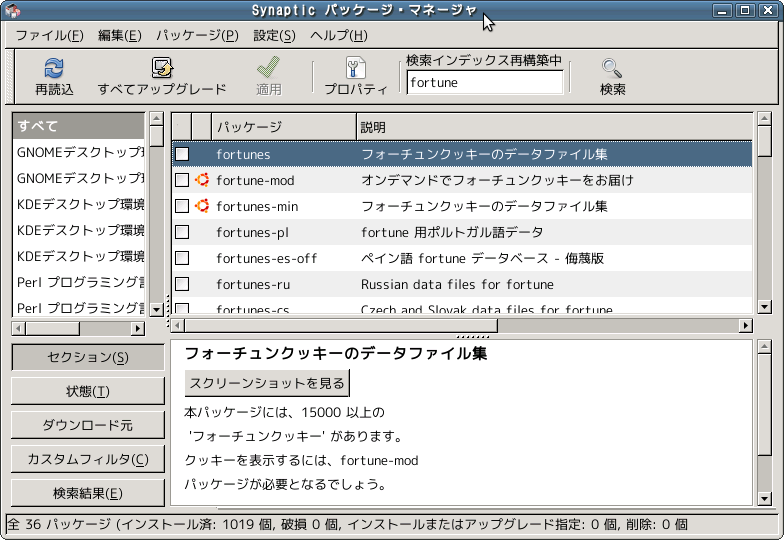
Task: Click the View Screenshot (スクリーンショットを見る) button
Action: (x=267, y=383)
